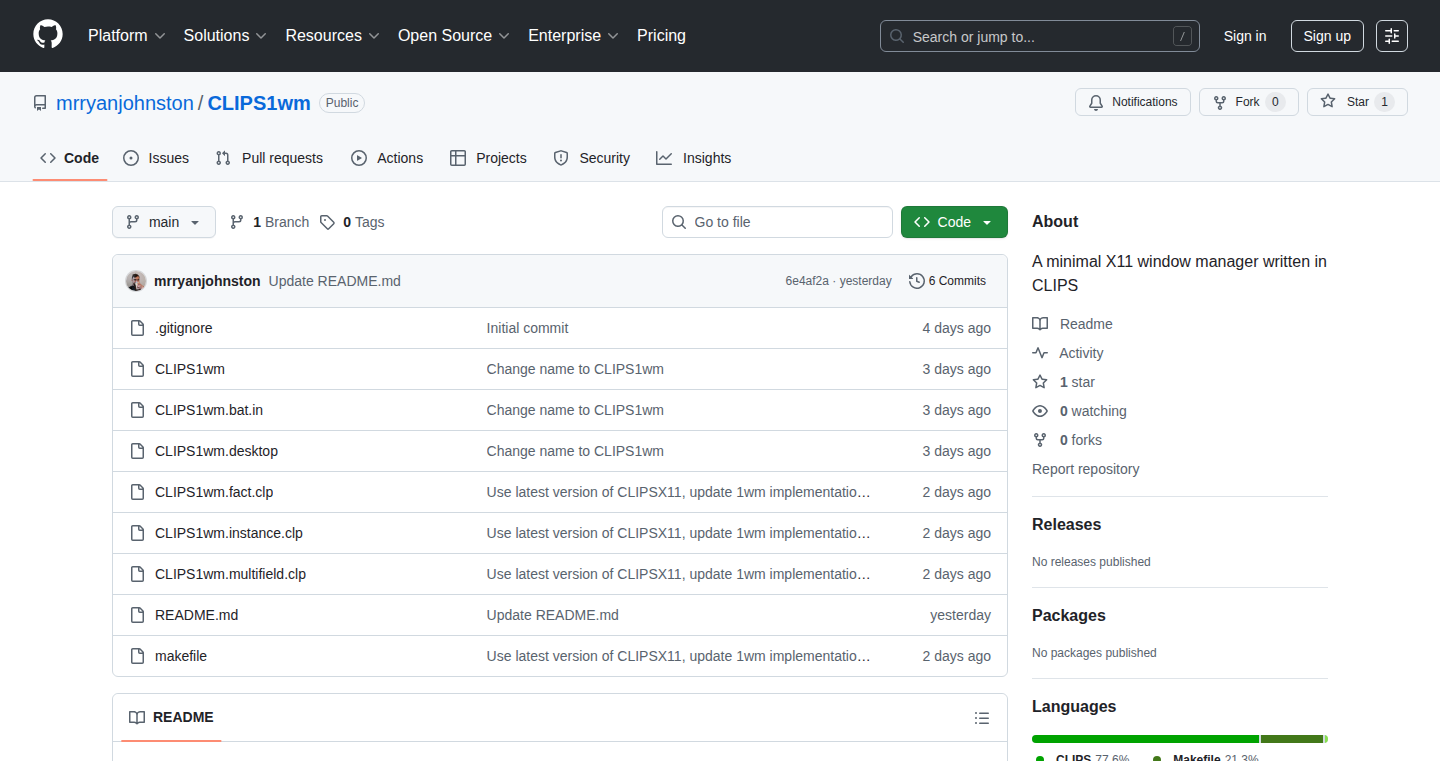Viewport: 1440px width, 761px height.
Task: Star the CLIPS1wm repository
Action: pos(1357,102)
